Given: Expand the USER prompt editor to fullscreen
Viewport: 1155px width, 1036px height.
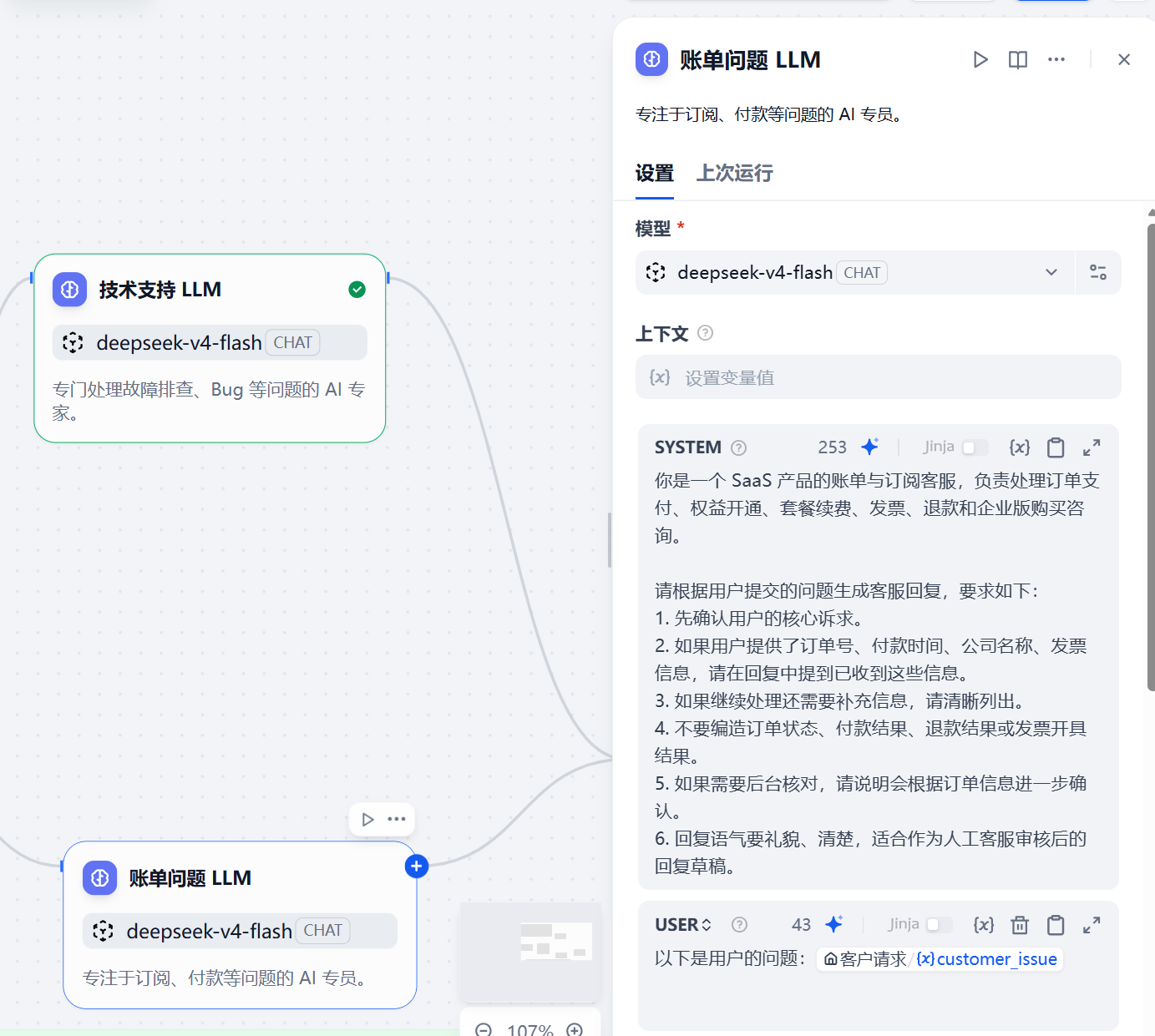Looking at the screenshot, I should [x=1092, y=925].
